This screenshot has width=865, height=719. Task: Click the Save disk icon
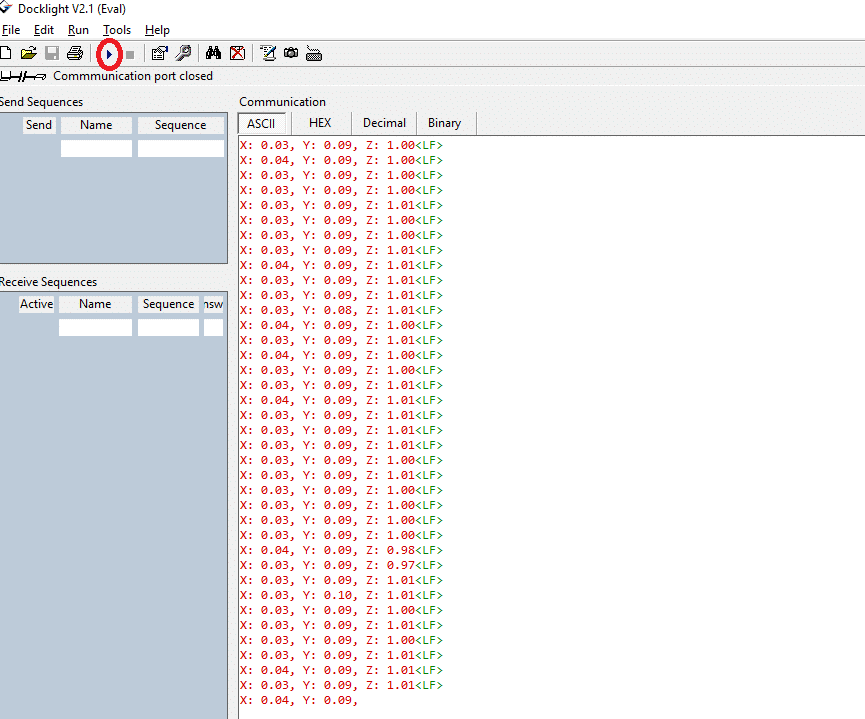tap(51, 53)
